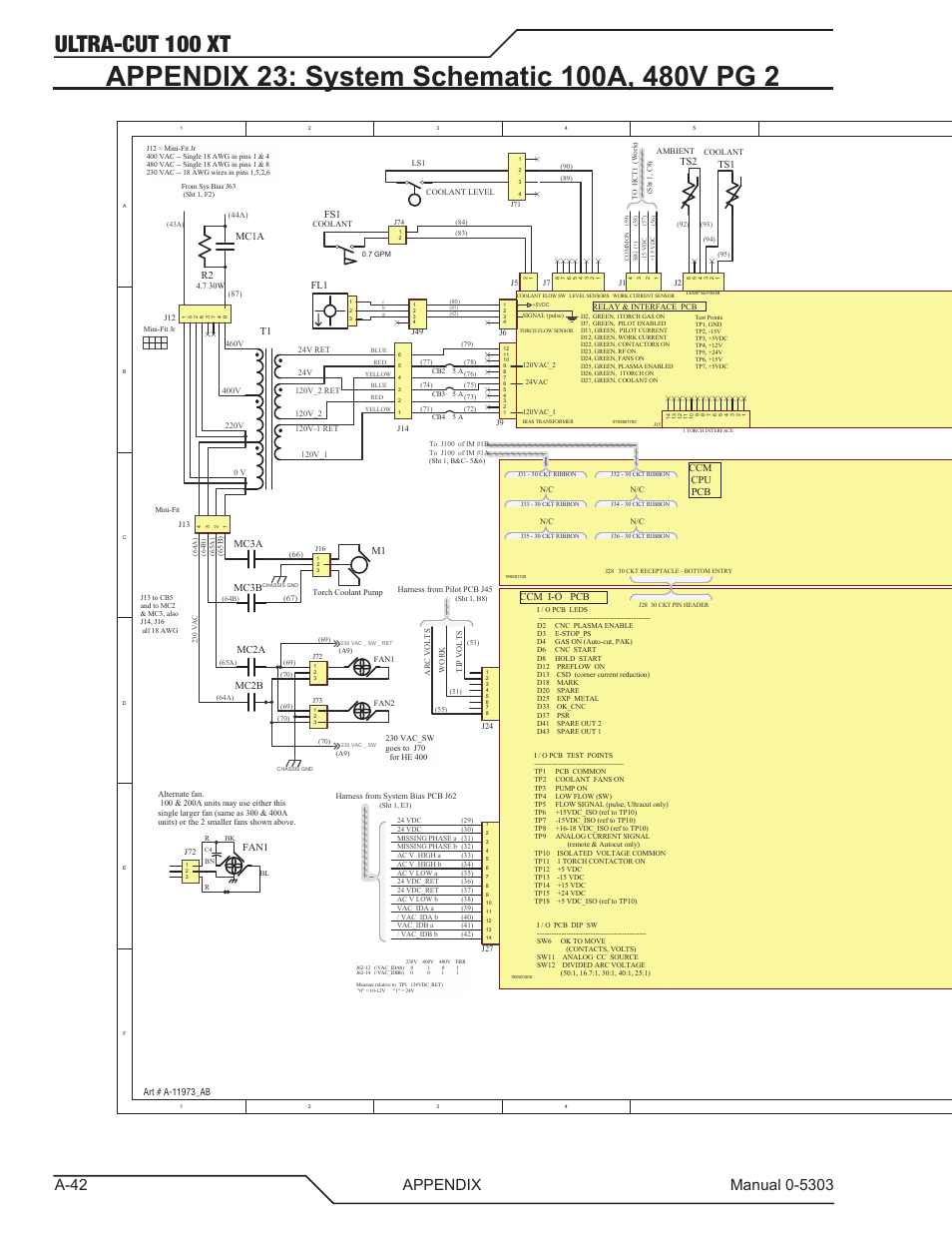This screenshot has height=1233, width=952.
Task: Click the chassis ground symbol below MC2B
Action: pyautogui.click(x=294, y=763)
